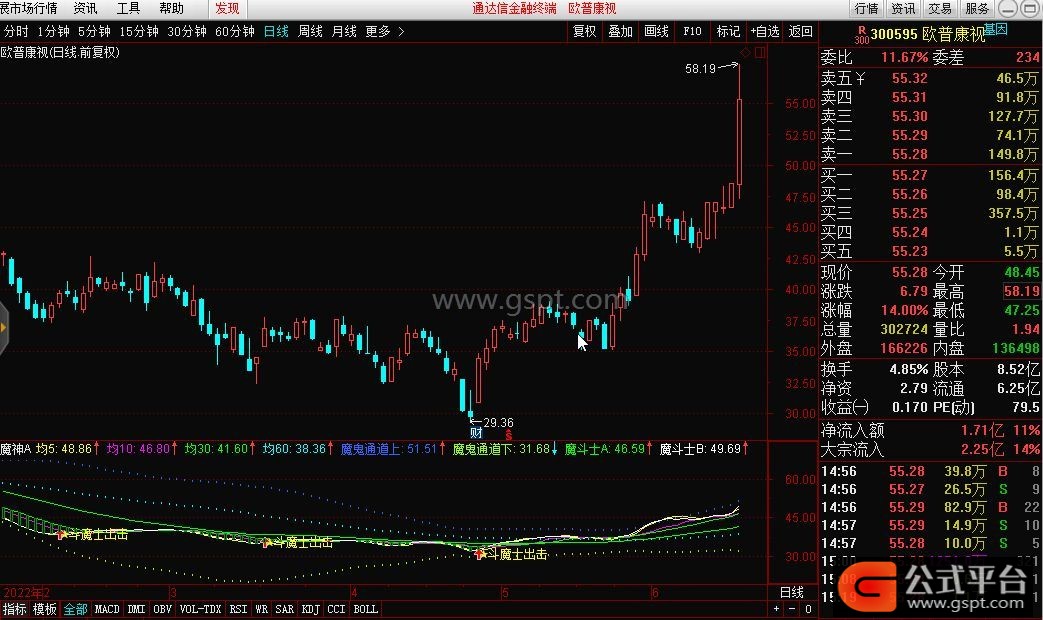Open the 基因 link beside stock name

(x=996, y=29)
